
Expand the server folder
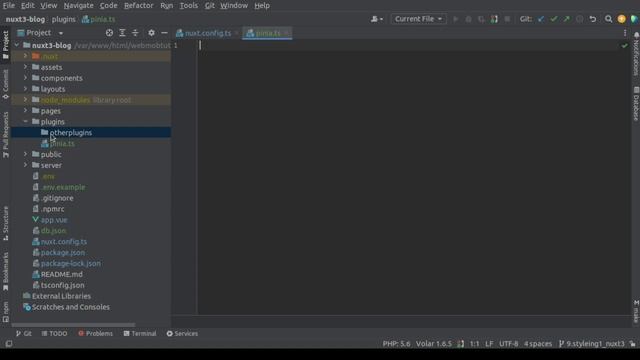click(25, 165)
